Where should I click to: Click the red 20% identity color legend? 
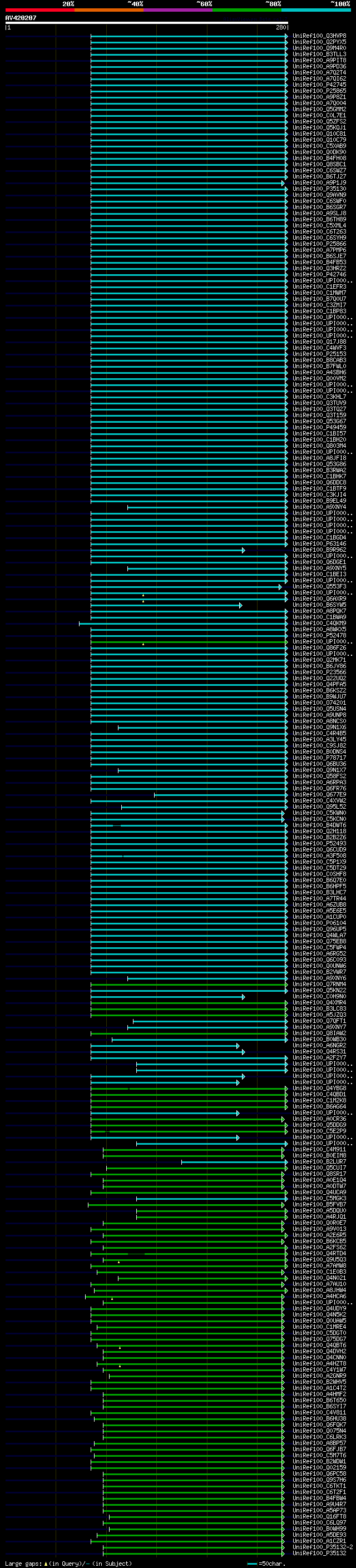point(39,10)
